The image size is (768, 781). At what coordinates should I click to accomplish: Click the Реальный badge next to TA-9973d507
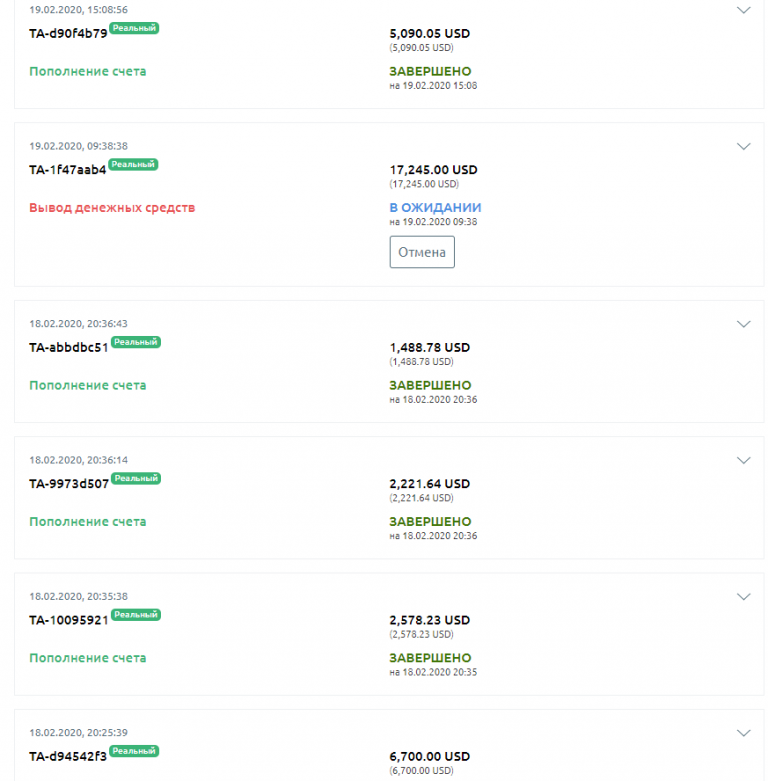point(135,478)
